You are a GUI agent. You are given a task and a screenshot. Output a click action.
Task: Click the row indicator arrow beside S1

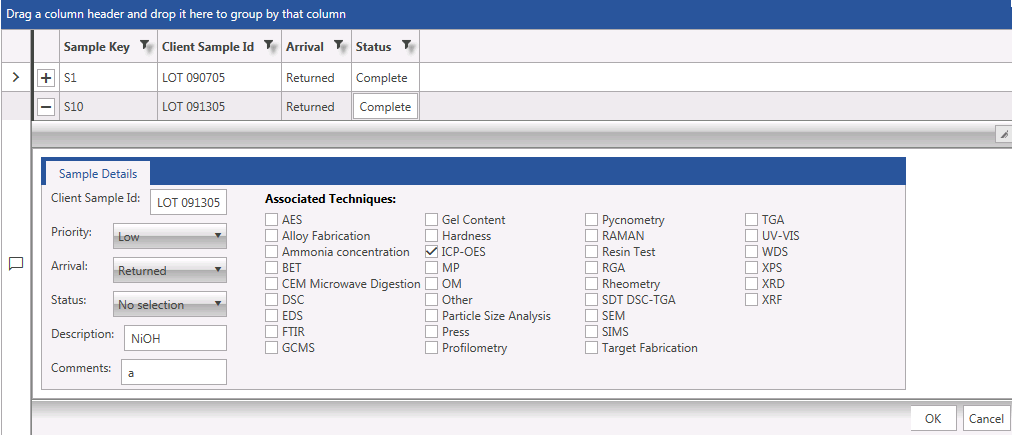pos(15,77)
